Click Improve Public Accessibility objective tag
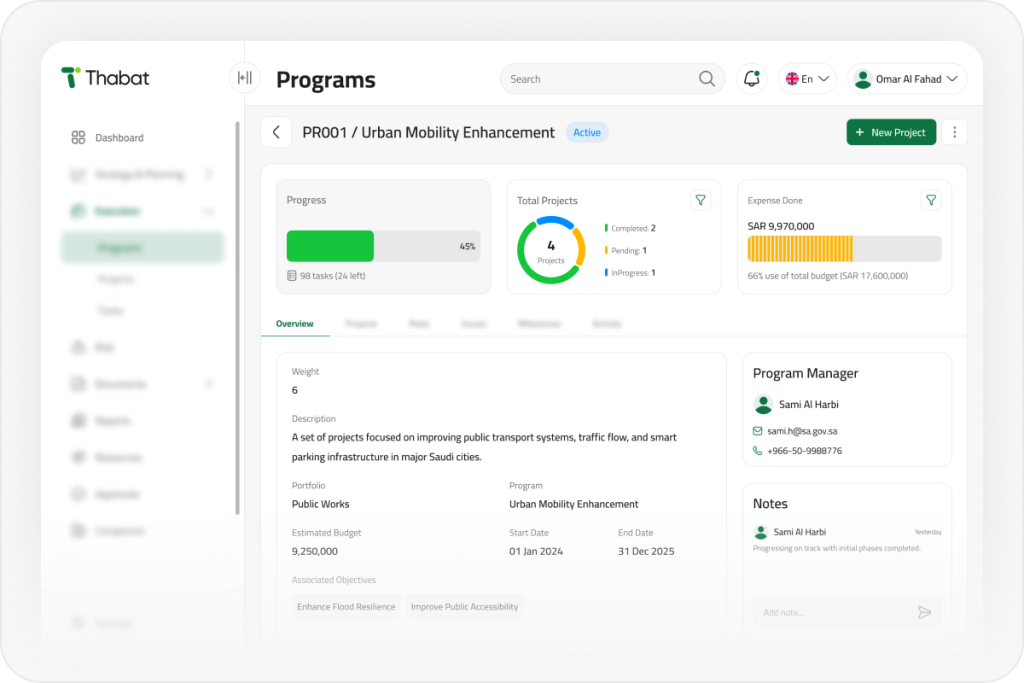 tap(464, 607)
